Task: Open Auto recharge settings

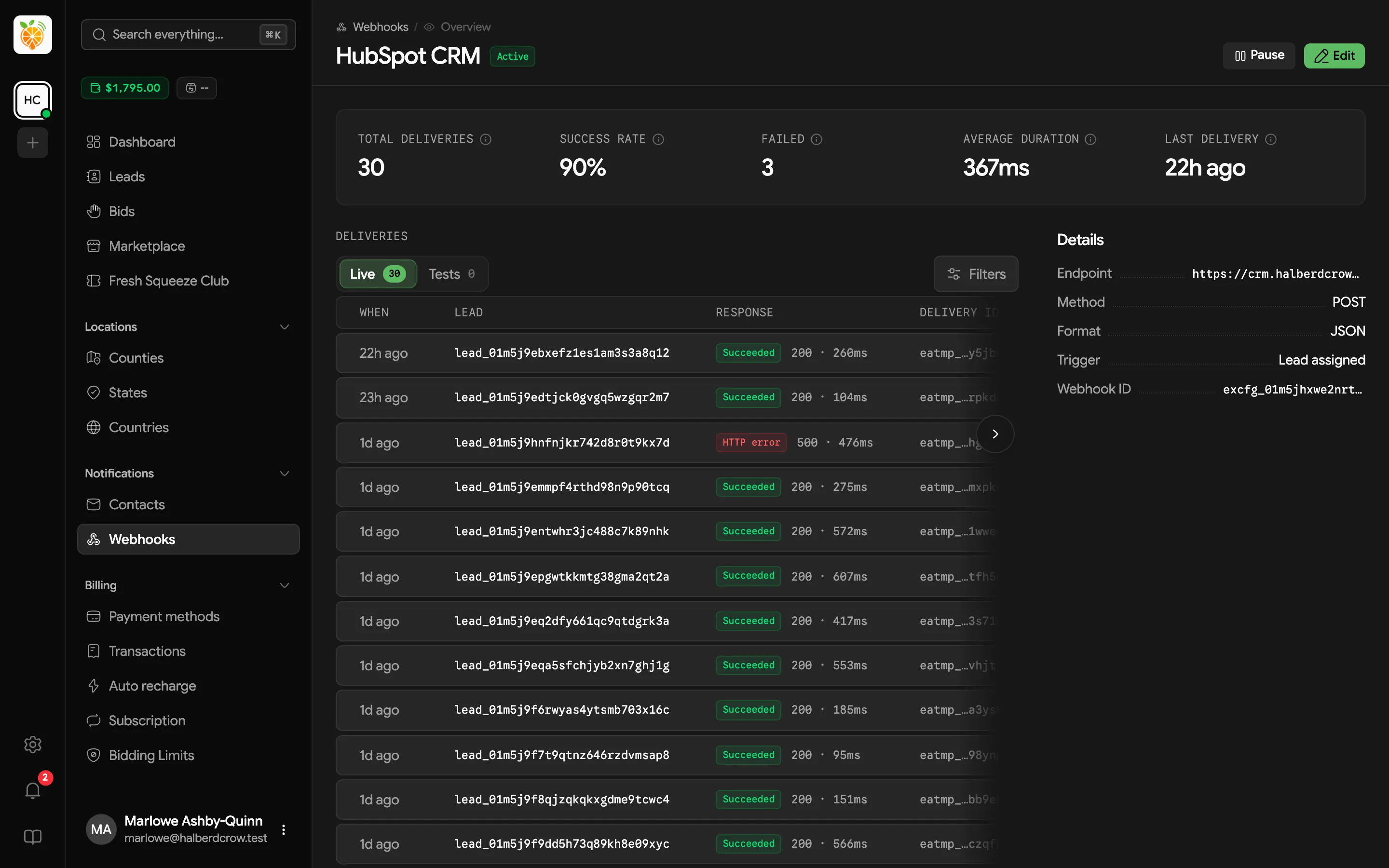Action: (188, 685)
